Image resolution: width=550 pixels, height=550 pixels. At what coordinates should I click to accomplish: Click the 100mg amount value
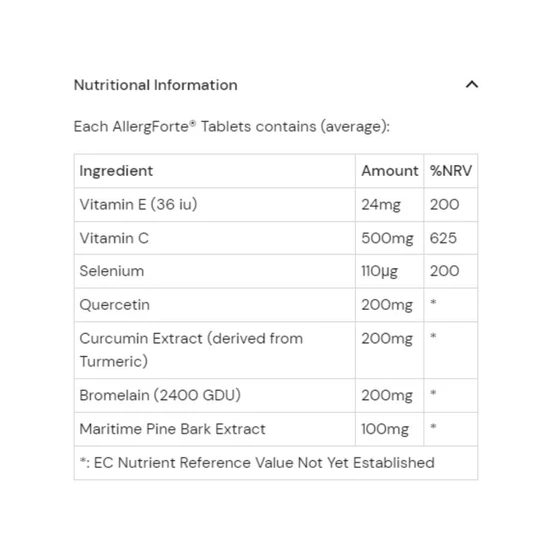[x=385, y=429]
